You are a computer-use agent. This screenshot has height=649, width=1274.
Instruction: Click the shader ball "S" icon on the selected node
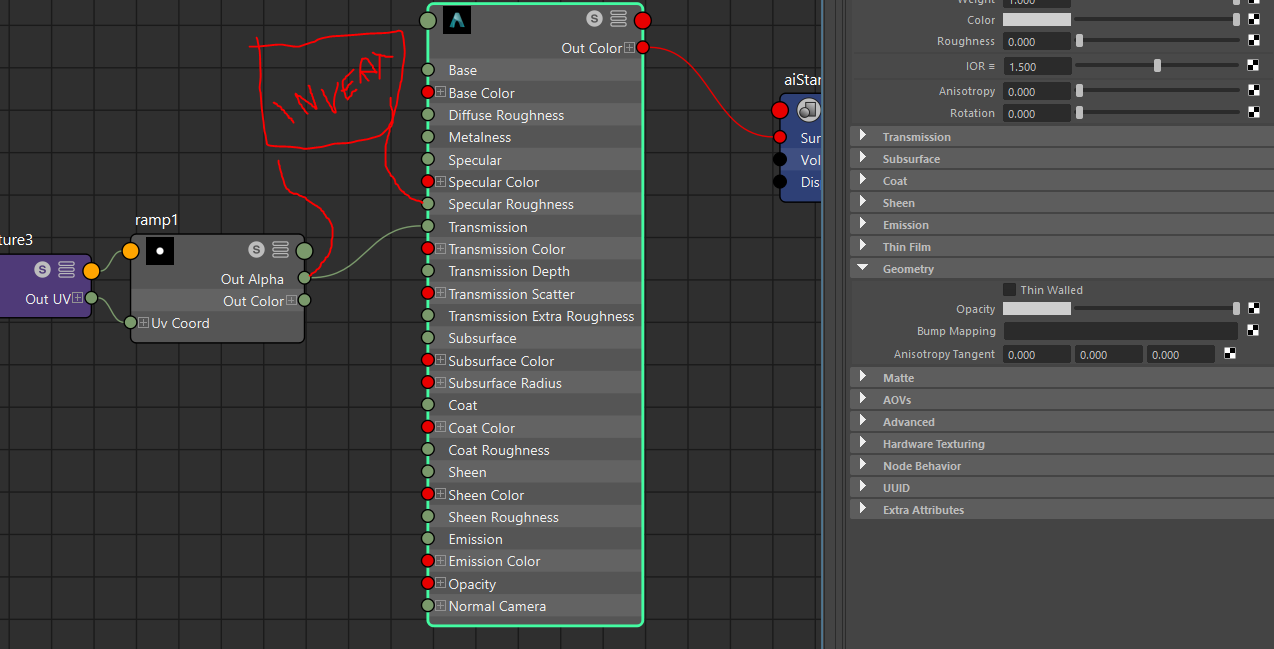[x=594, y=18]
